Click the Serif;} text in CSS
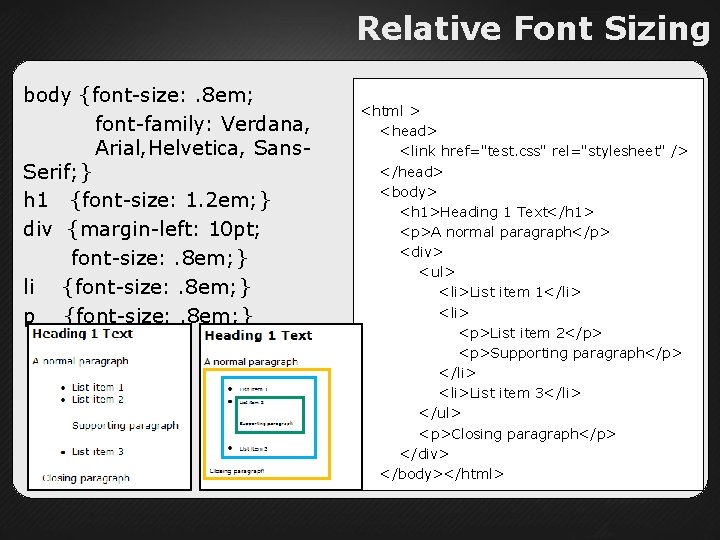Viewport: 720px width, 540px height. [57, 172]
